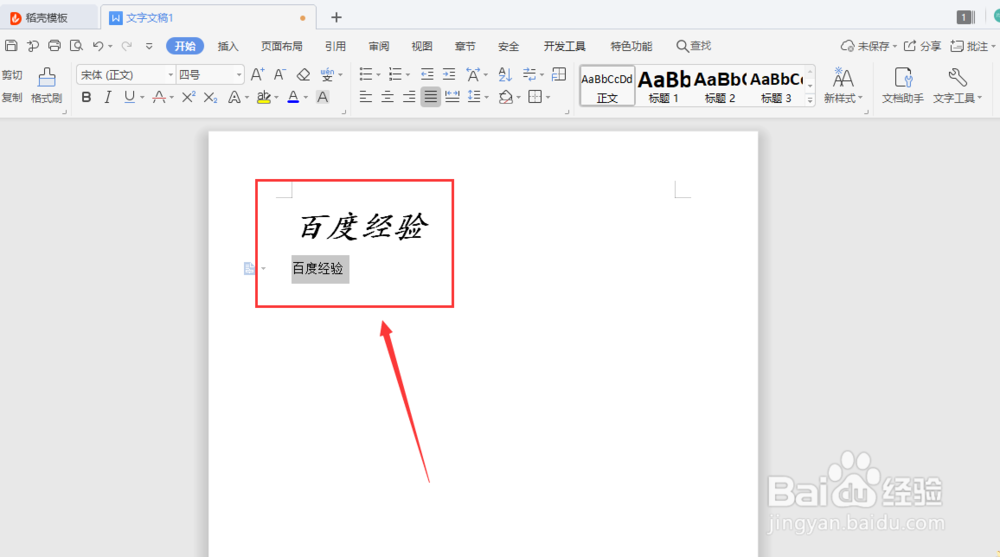The image size is (1000, 557).
Task: Expand the borders dropdown arrow
Action: click(x=548, y=98)
